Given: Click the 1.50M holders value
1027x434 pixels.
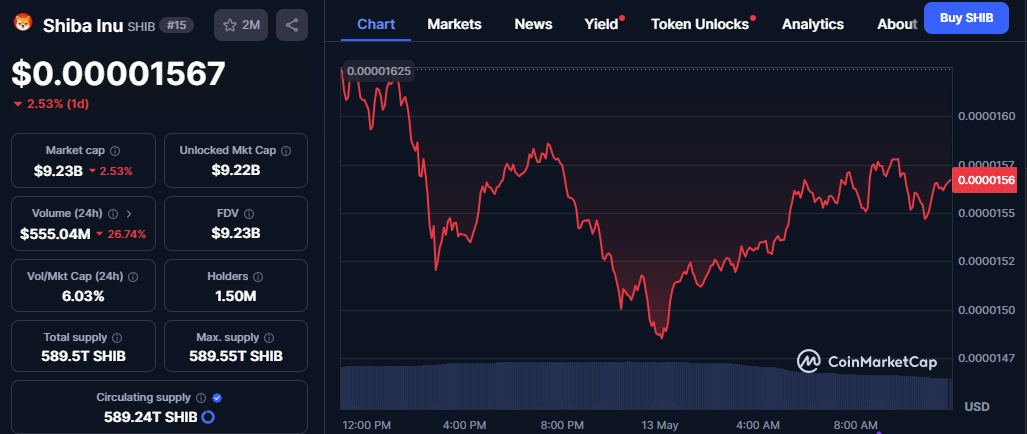Looking at the screenshot, I should (x=236, y=296).
